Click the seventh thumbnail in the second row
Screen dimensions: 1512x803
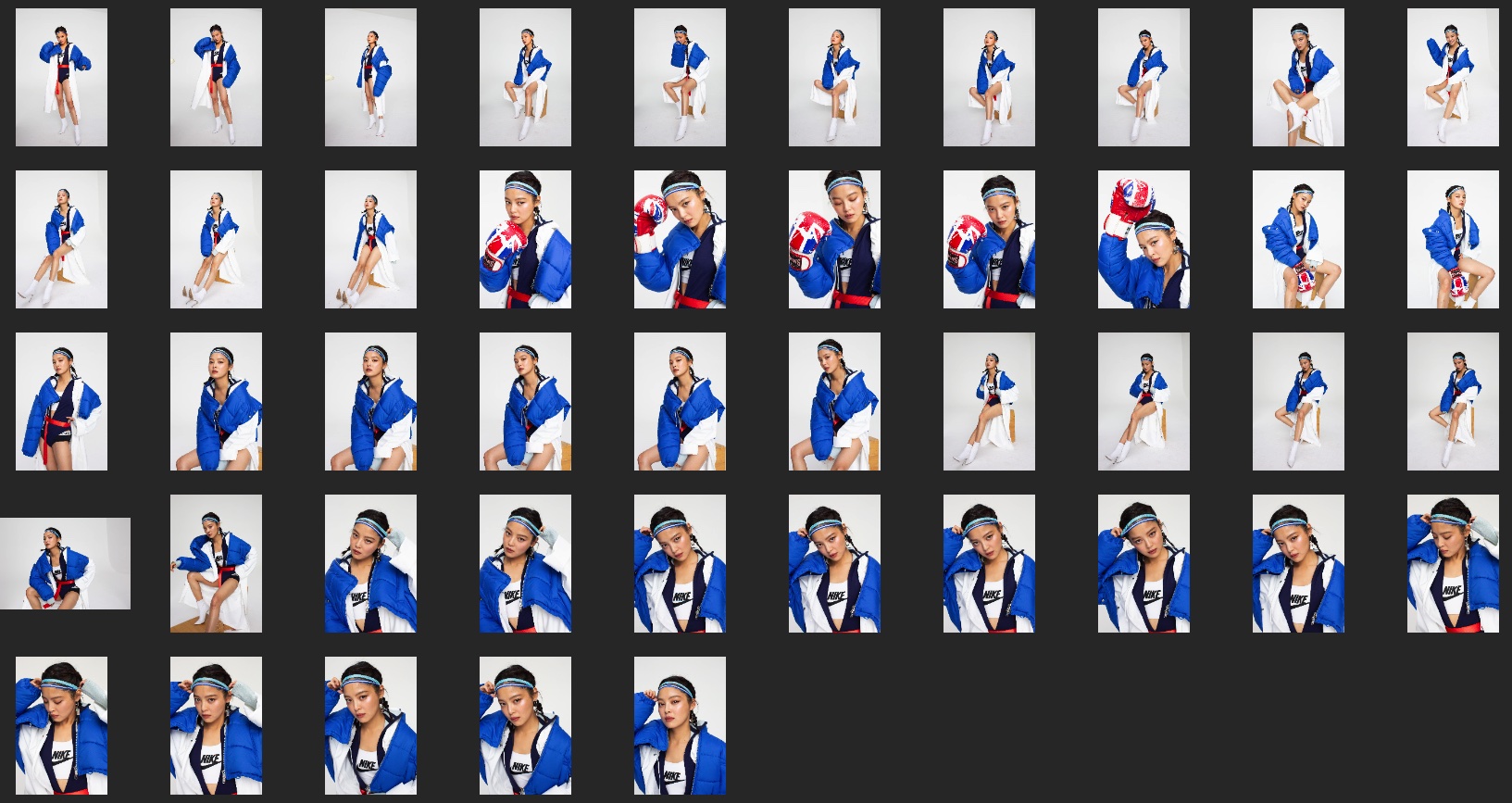click(989, 239)
